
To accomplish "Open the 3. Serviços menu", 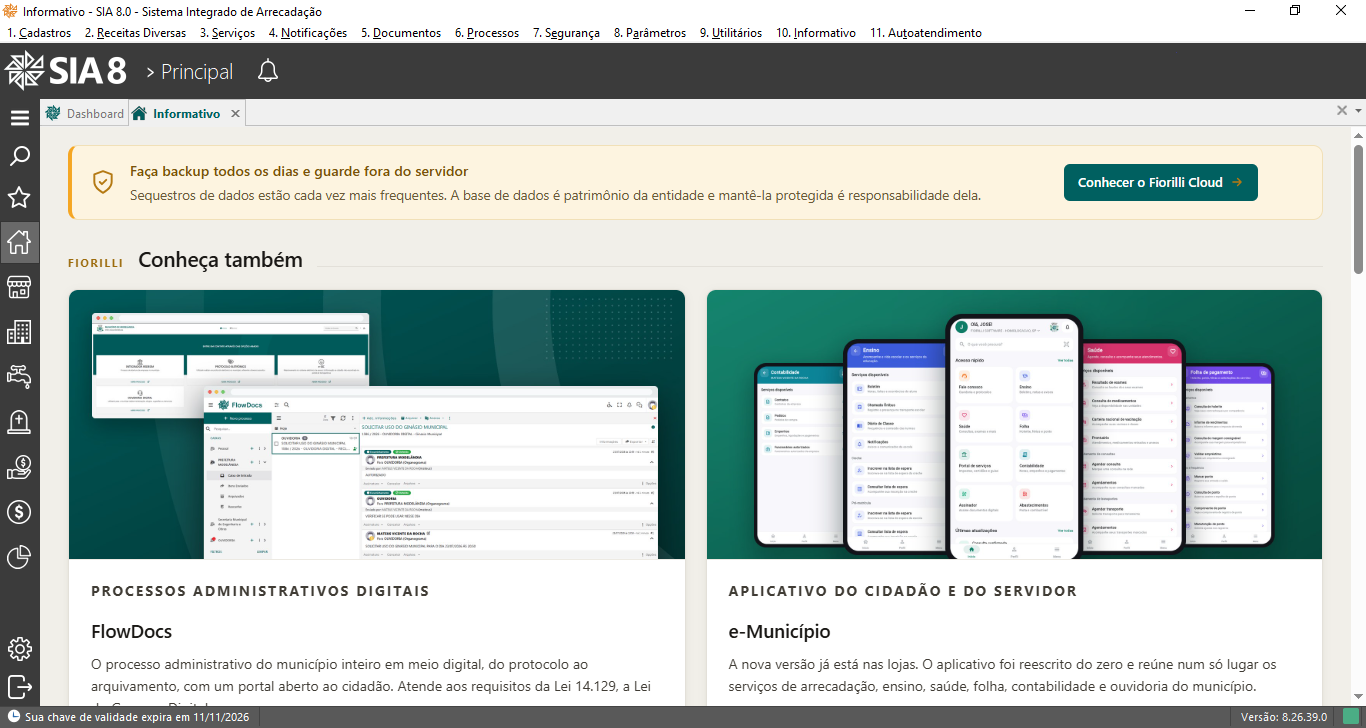I will pyautogui.click(x=227, y=33).
